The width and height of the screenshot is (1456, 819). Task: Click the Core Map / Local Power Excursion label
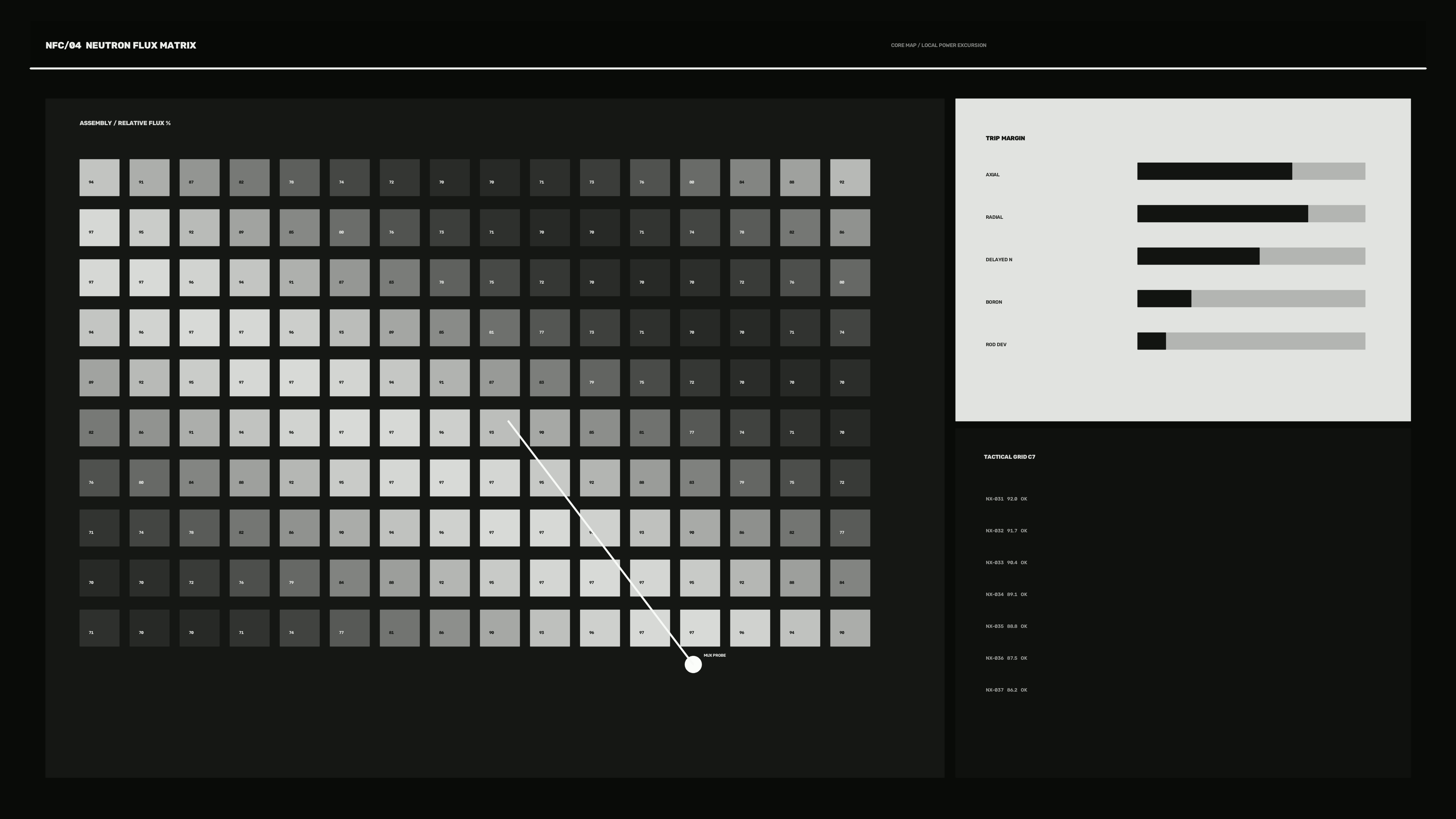click(938, 45)
